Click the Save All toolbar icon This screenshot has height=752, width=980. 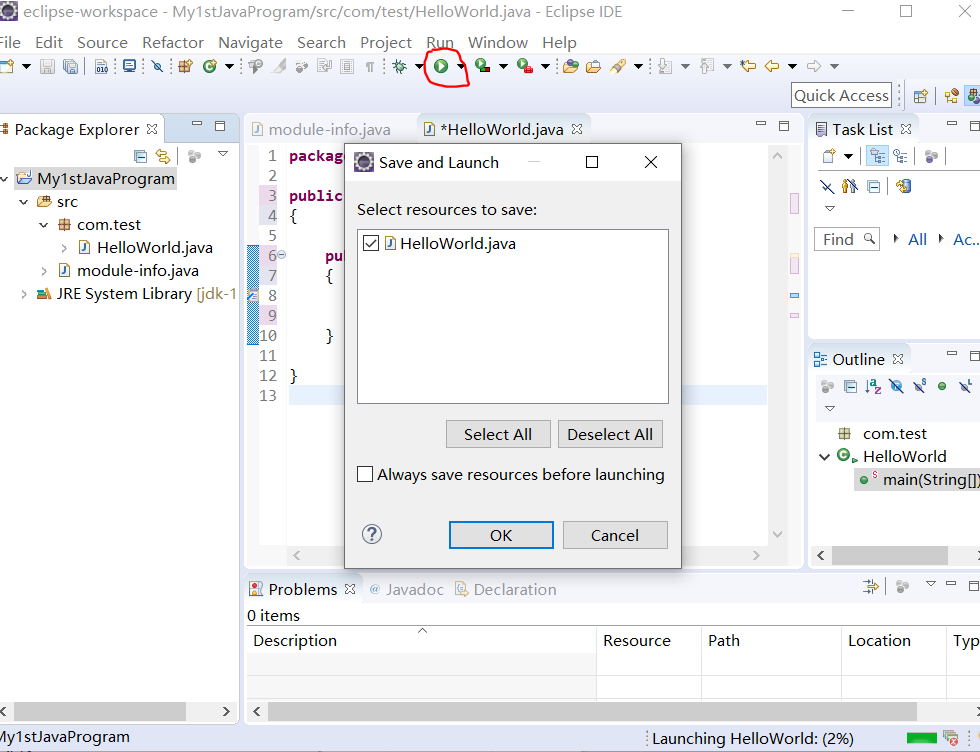coord(71,66)
